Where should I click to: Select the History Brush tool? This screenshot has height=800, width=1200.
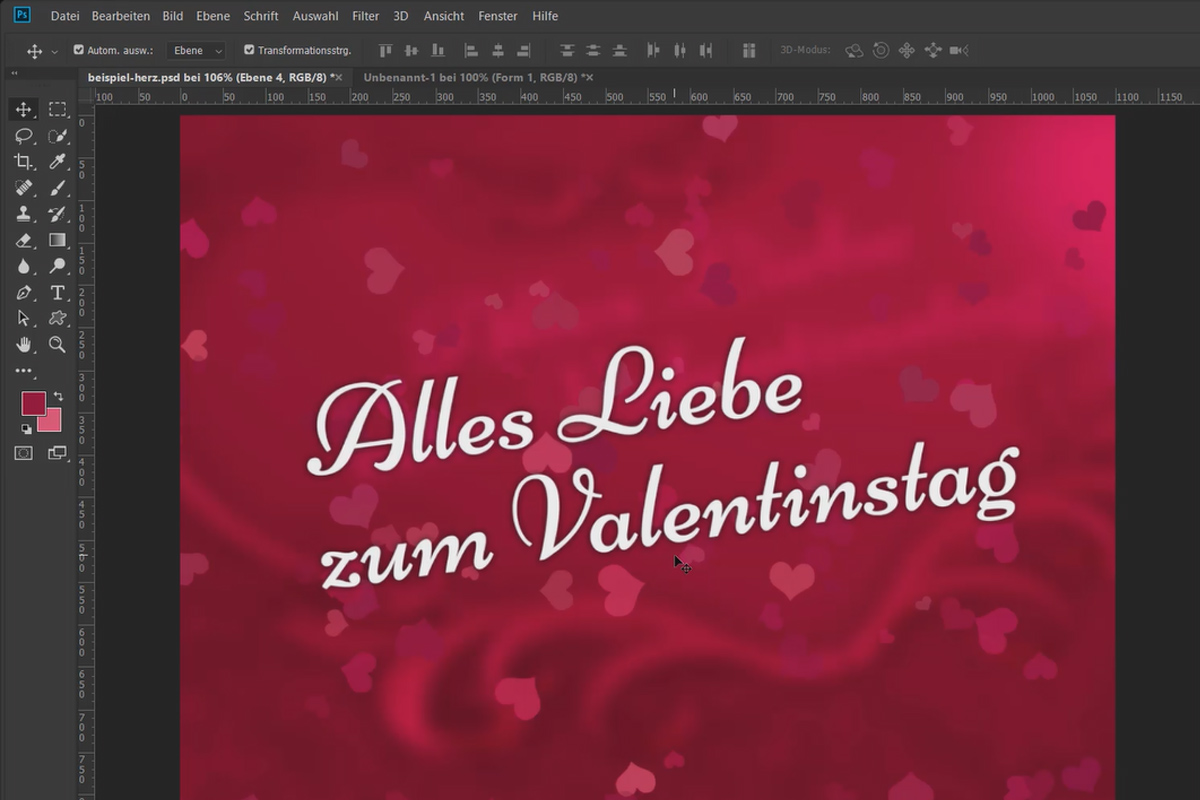(58, 213)
